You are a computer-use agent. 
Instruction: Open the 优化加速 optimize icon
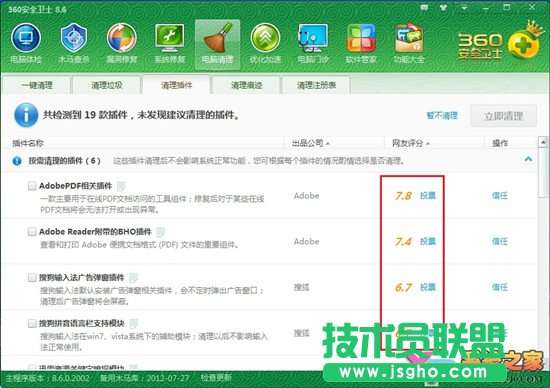coord(265,43)
